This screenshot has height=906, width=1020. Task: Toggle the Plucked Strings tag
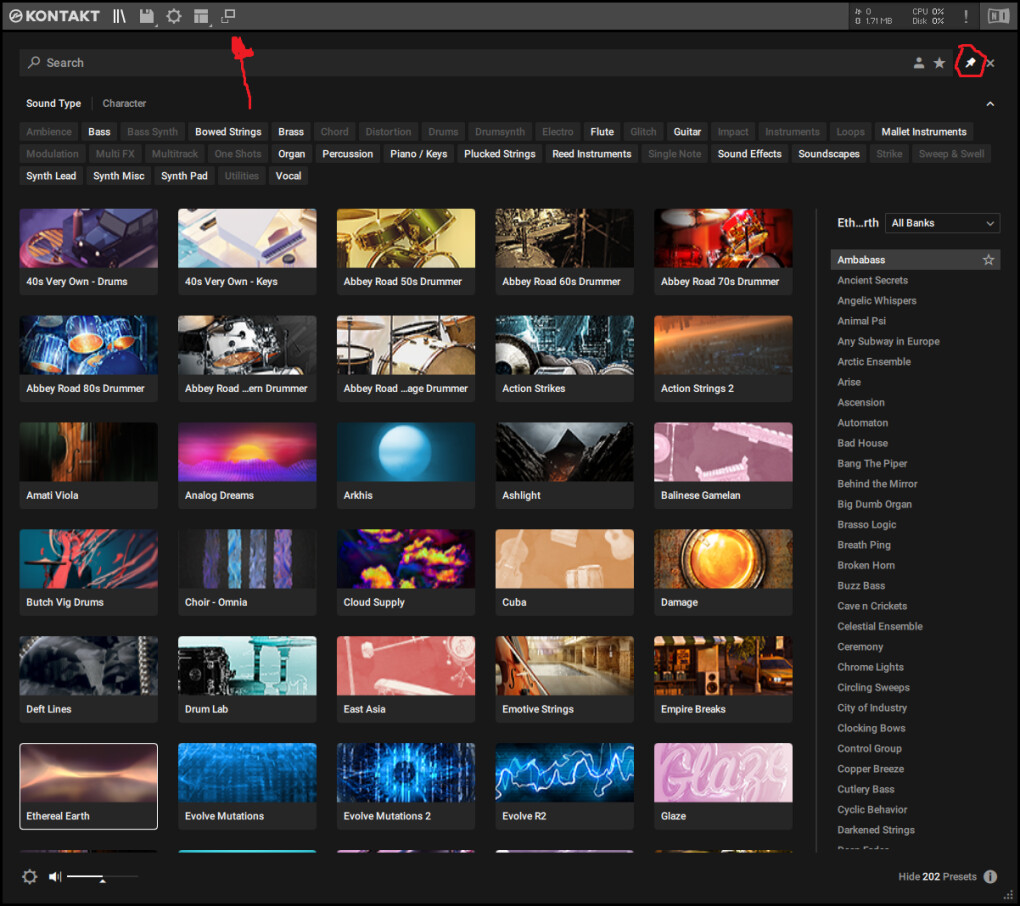500,153
